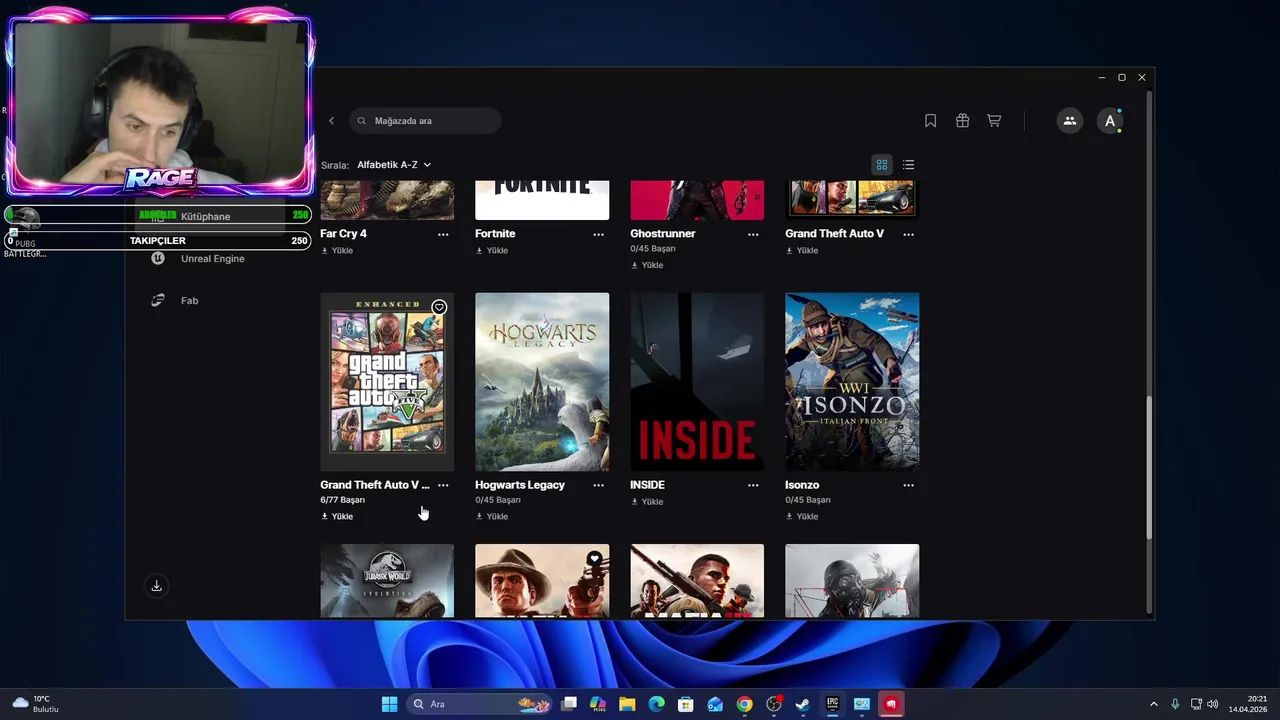Select Unreal Engine in the sidebar
Screen dimensions: 1280x720
click(x=212, y=259)
